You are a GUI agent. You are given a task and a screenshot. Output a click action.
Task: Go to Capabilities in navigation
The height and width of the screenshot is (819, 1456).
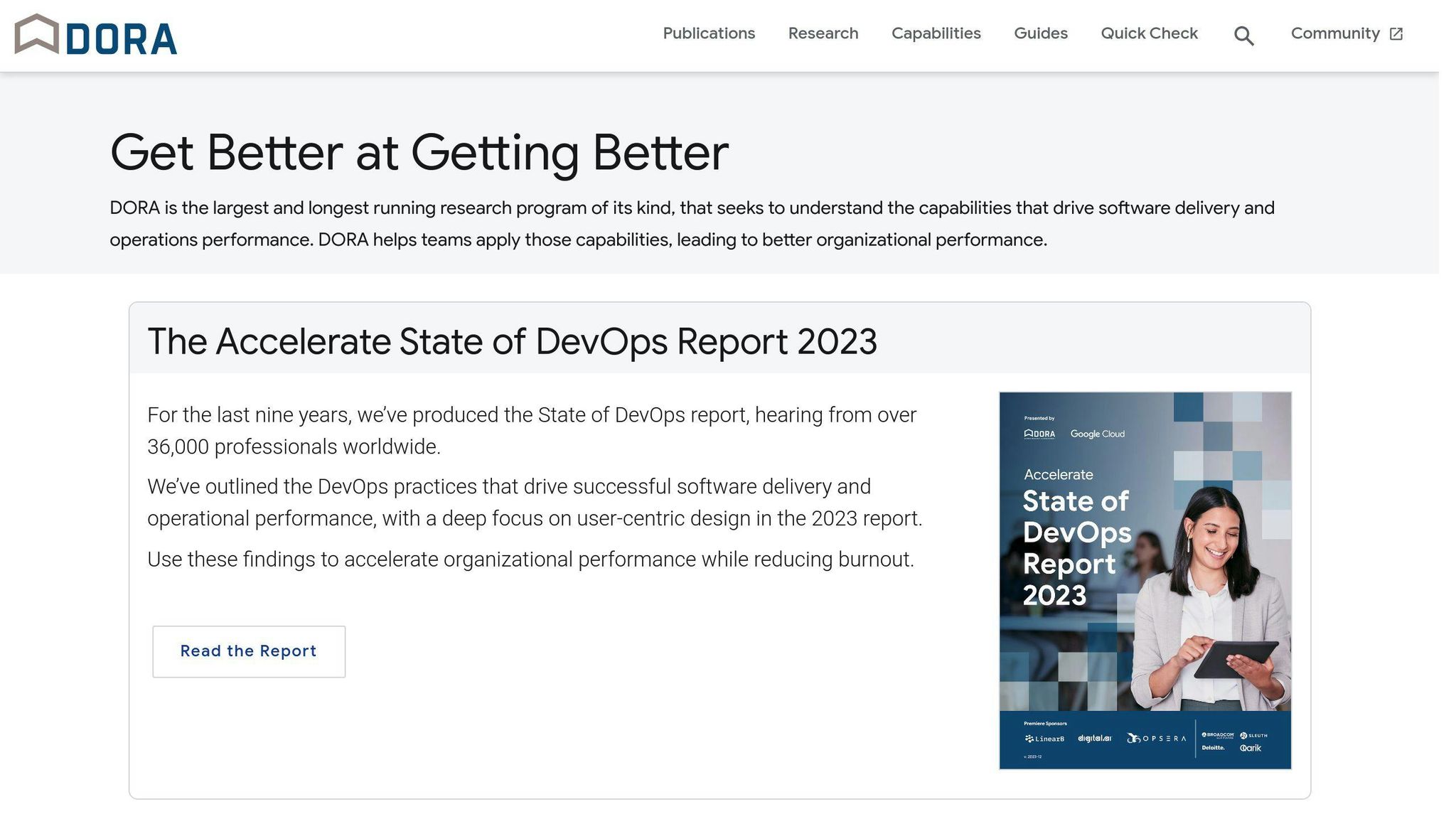pyautogui.click(x=936, y=33)
